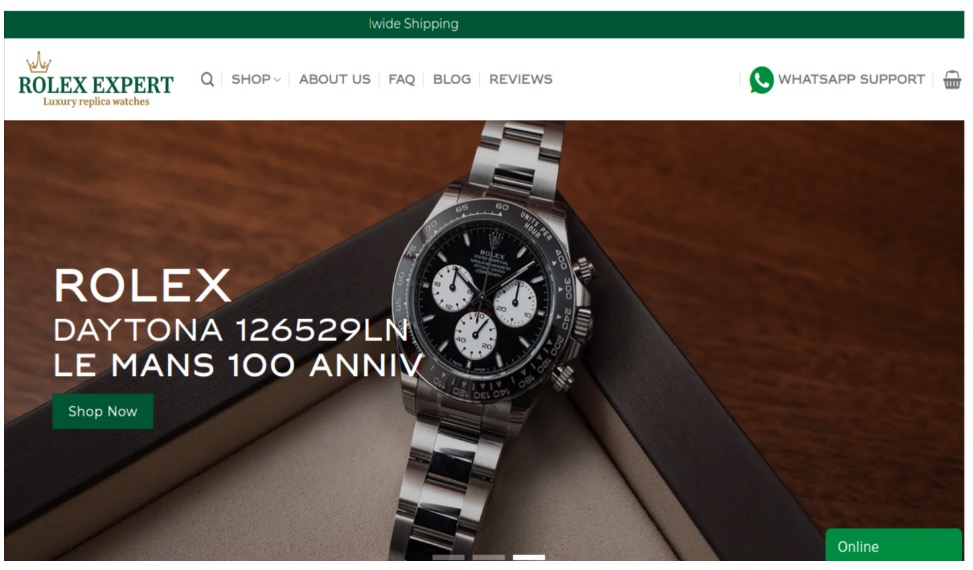Go to the FAQ page
Viewport: 973px width, 570px height.
[401, 79]
